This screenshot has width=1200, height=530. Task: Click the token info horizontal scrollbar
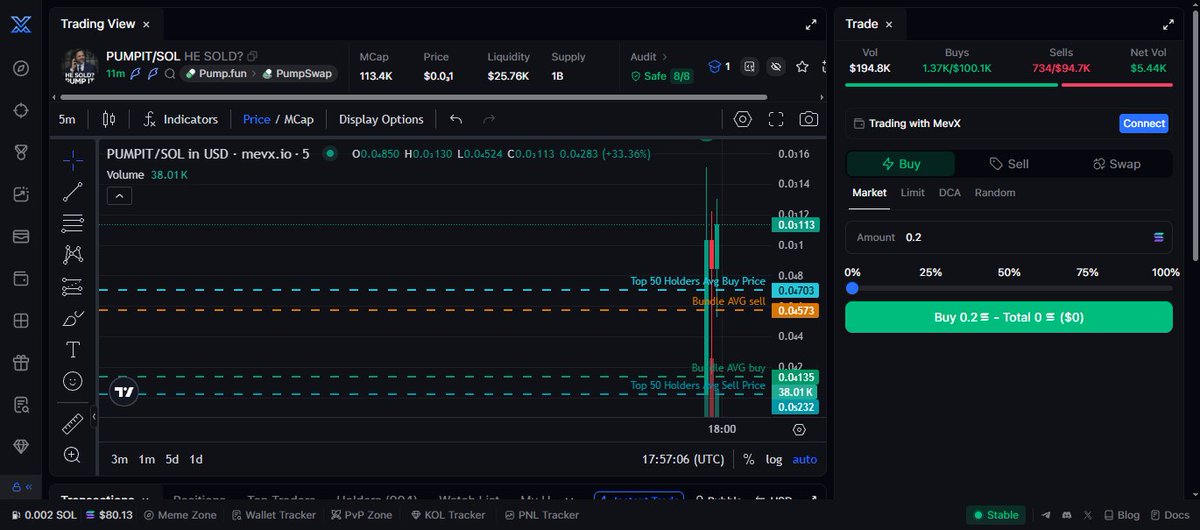(x=413, y=97)
